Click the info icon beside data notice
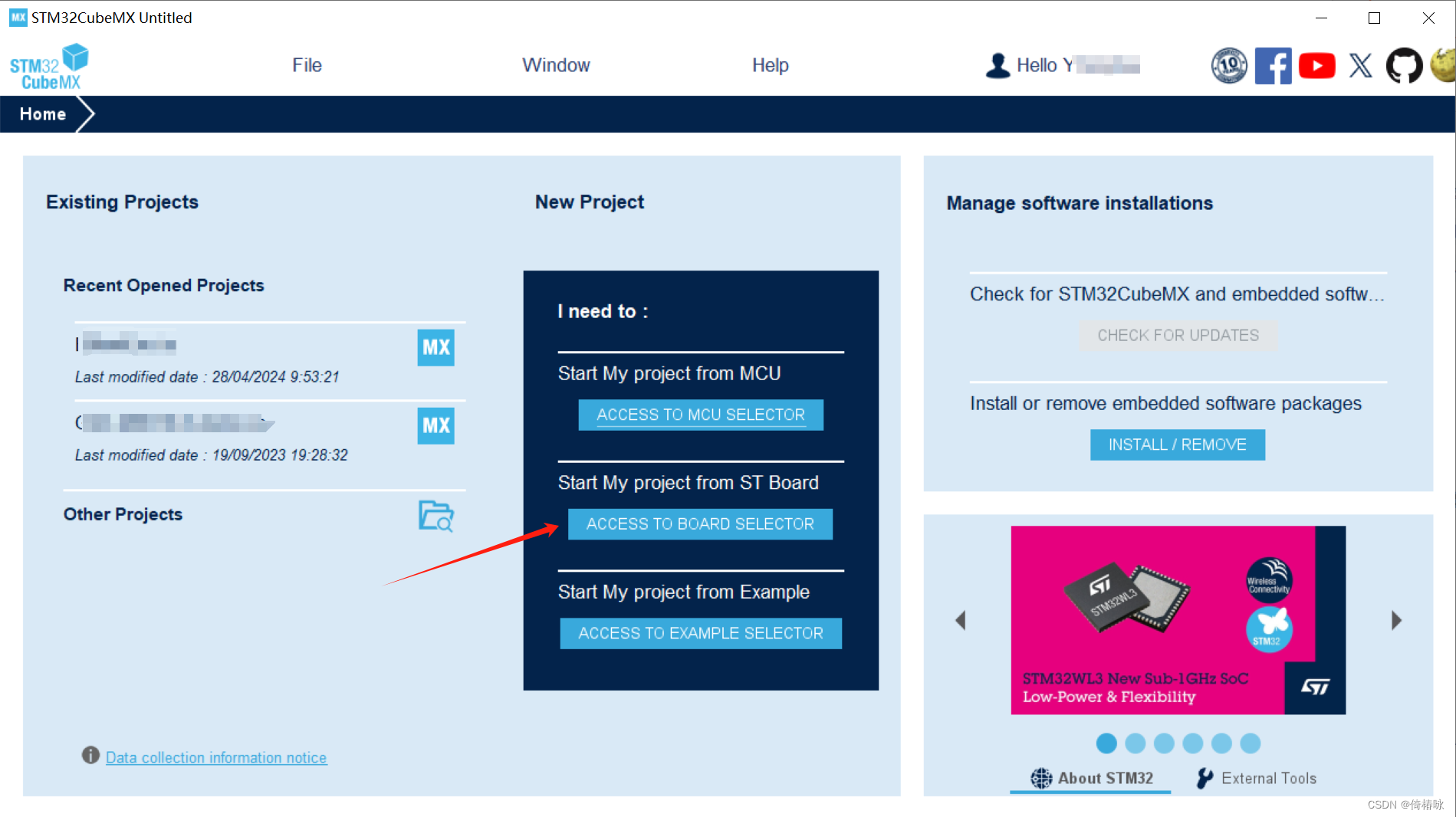This screenshot has height=817, width=1456. tap(90, 756)
